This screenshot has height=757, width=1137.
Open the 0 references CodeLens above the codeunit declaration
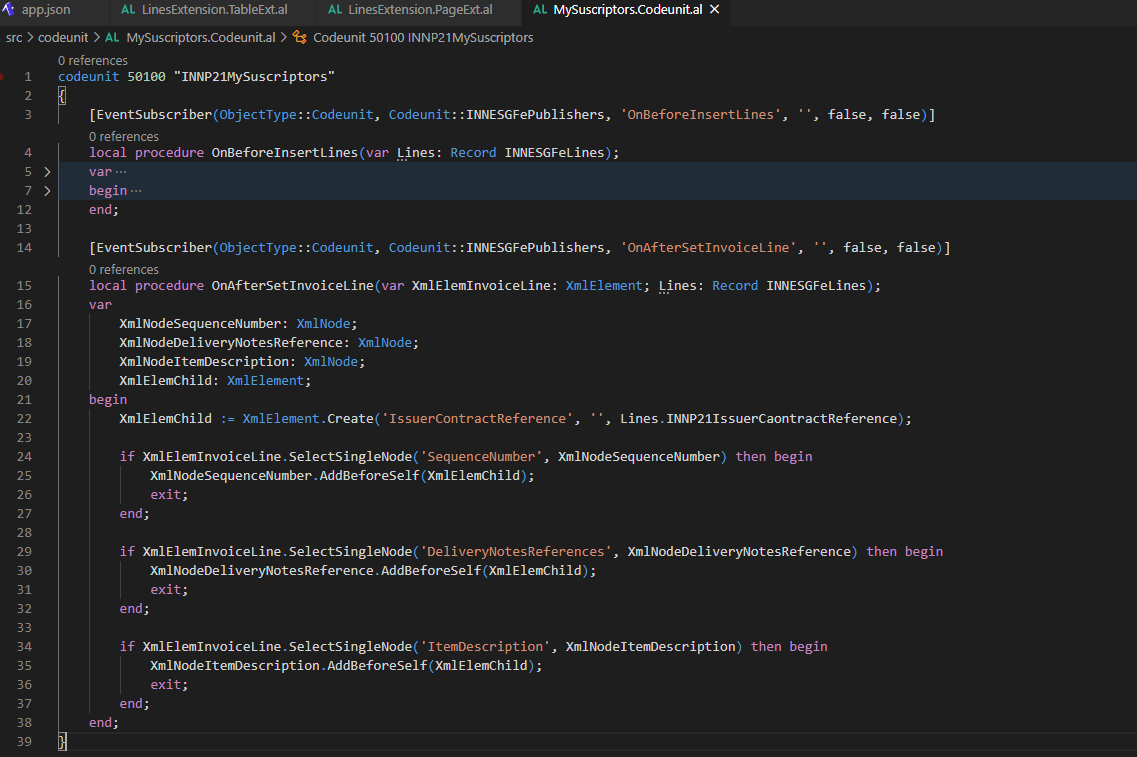pos(94,60)
